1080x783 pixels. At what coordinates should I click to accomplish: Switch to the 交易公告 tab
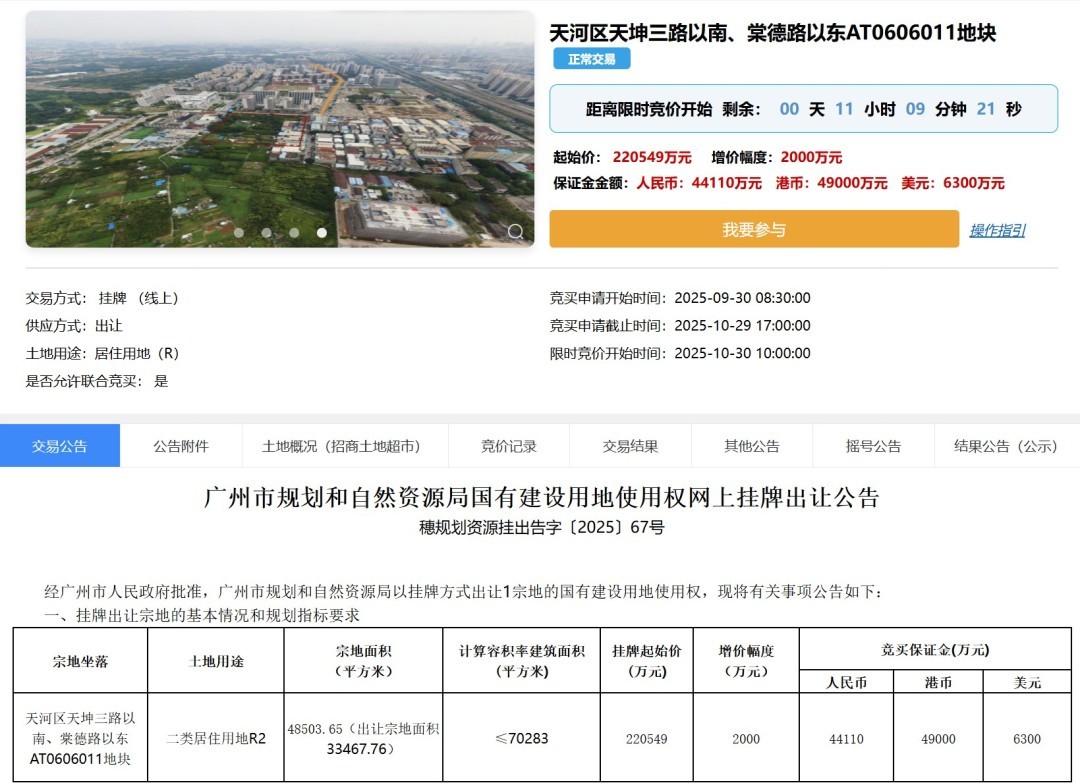click(x=60, y=446)
